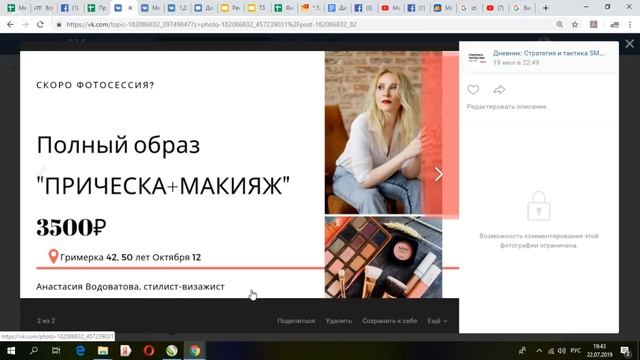This screenshot has width=640, height=360.
Task: Like the photo with the heart icon
Action: pos(473,89)
